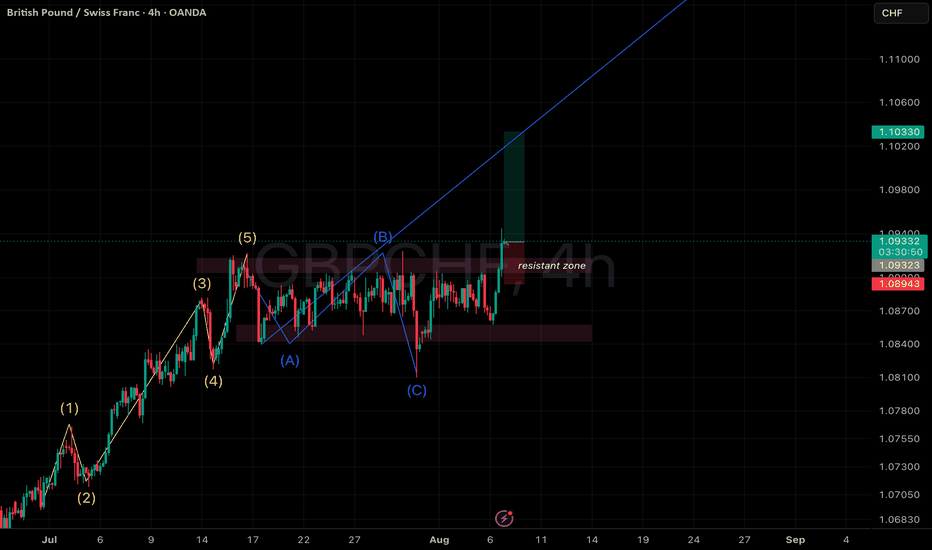
Task: Select the yellow (3) wave label
Action: 201,284
